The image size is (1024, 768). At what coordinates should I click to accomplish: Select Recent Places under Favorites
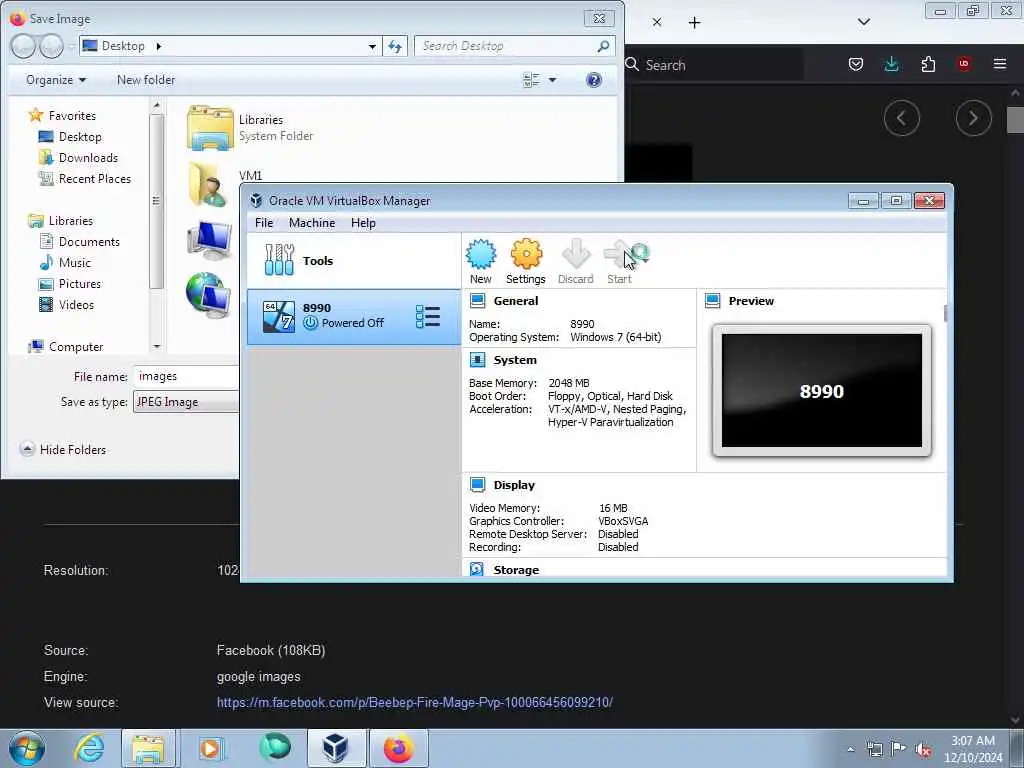pyautogui.click(x=85, y=178)
